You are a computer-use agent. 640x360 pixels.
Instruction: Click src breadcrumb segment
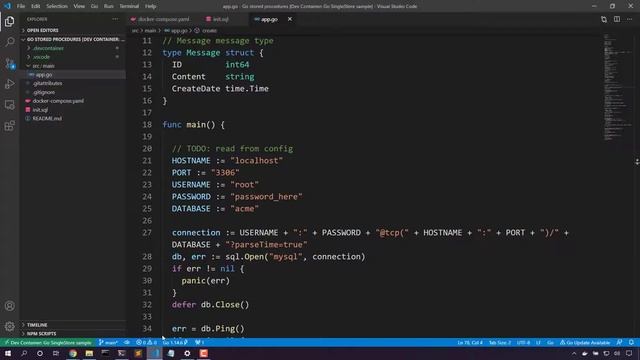[135, 31]
